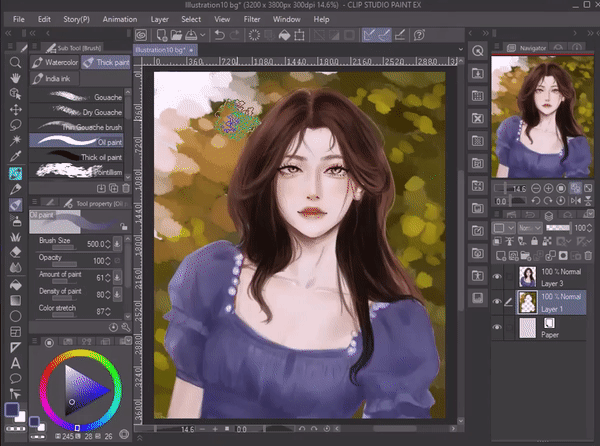Select the Gradient tool
The width and height of the screenshot is (600, 446).
pyautogui.click(x=16, y=299)
